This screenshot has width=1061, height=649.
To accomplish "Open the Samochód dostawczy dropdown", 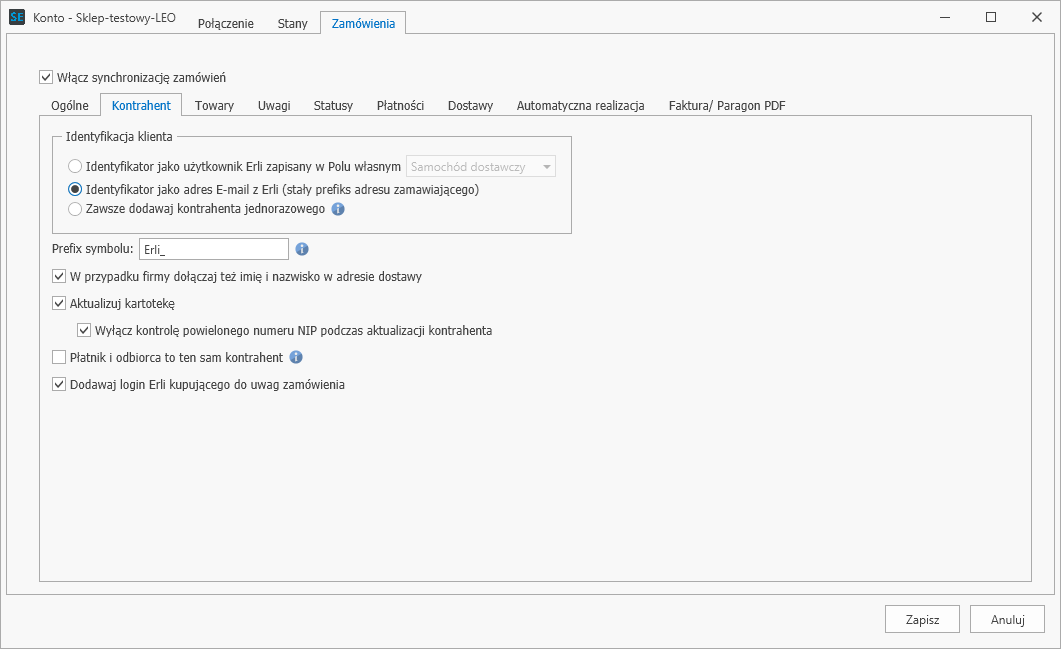I will 481,166.
